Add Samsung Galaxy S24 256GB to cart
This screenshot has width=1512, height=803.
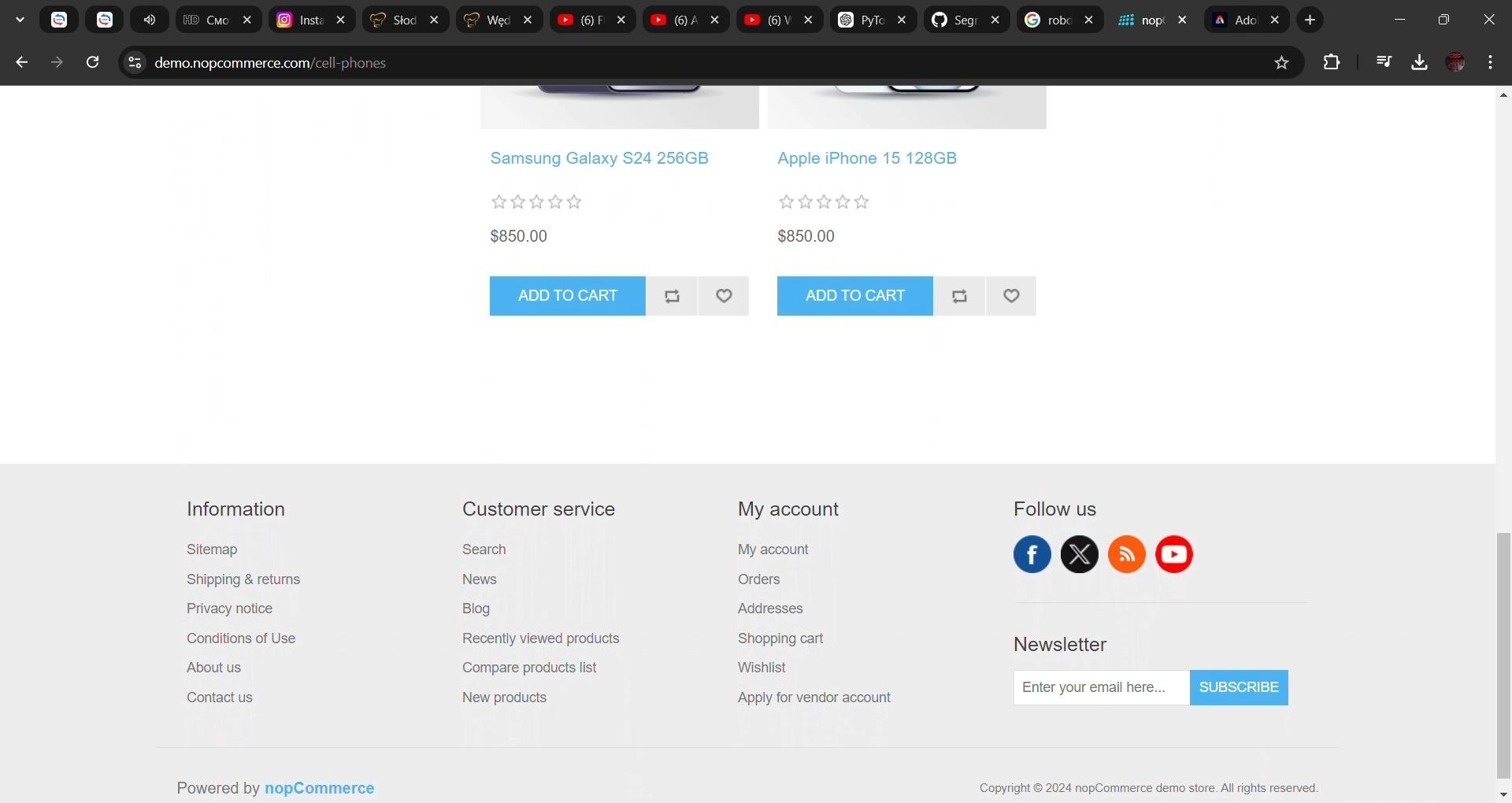tap(567, 296)
